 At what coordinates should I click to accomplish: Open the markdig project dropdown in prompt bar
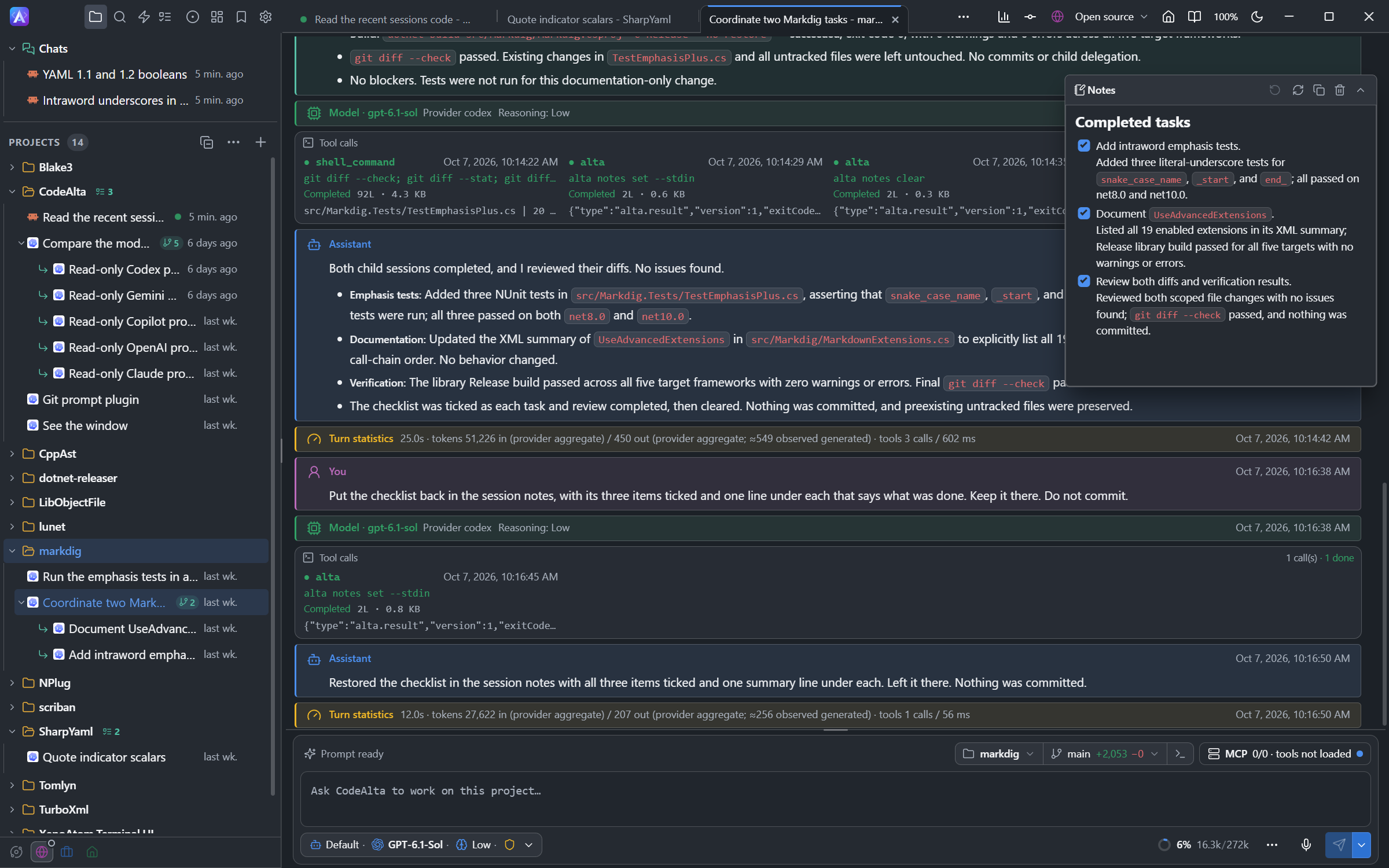(998, 754)
